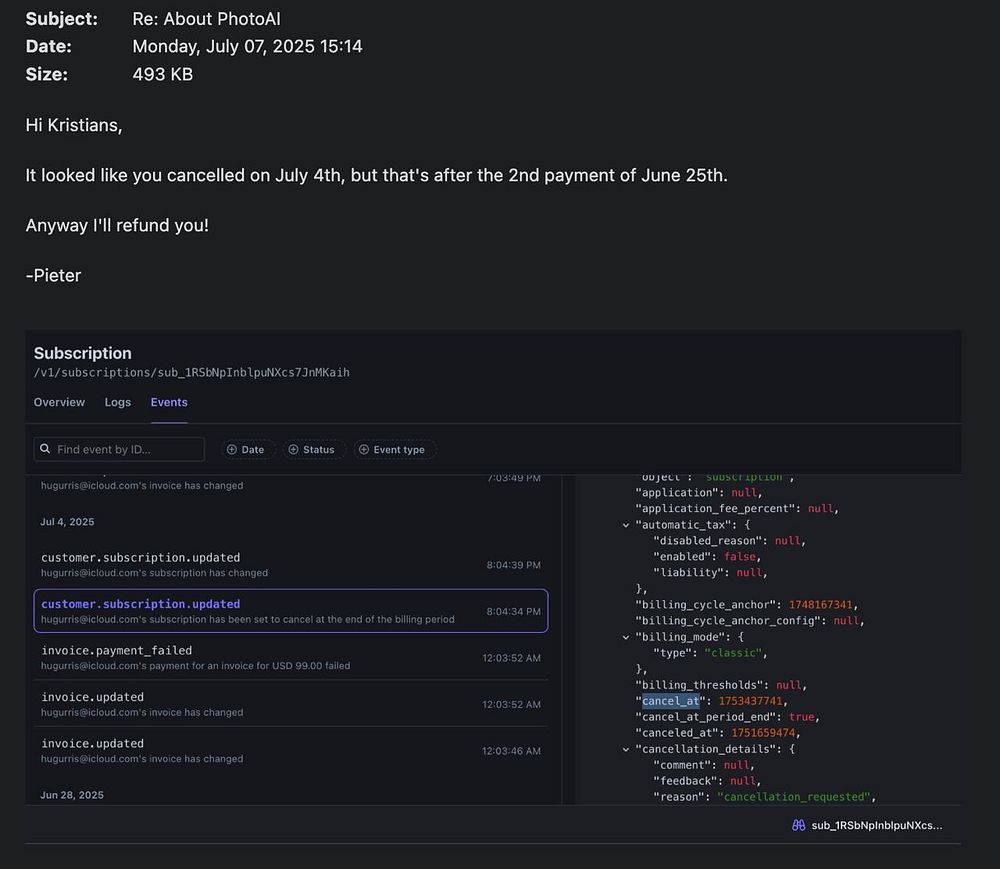This screenshot has height=869, width=1000.
Task: Click the /v1/subscriptions path under Subscription
Action: (x=191, y=373)
